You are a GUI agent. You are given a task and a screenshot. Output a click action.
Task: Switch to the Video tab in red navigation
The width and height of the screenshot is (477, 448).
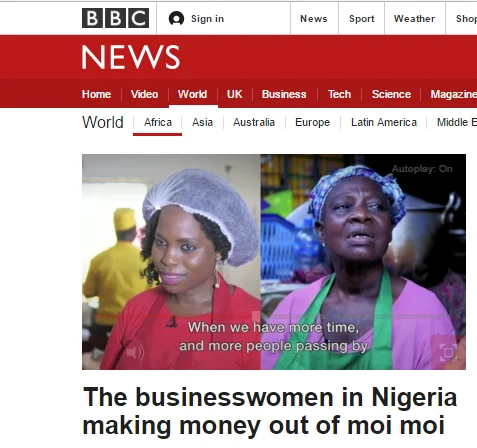coord(144,94)
